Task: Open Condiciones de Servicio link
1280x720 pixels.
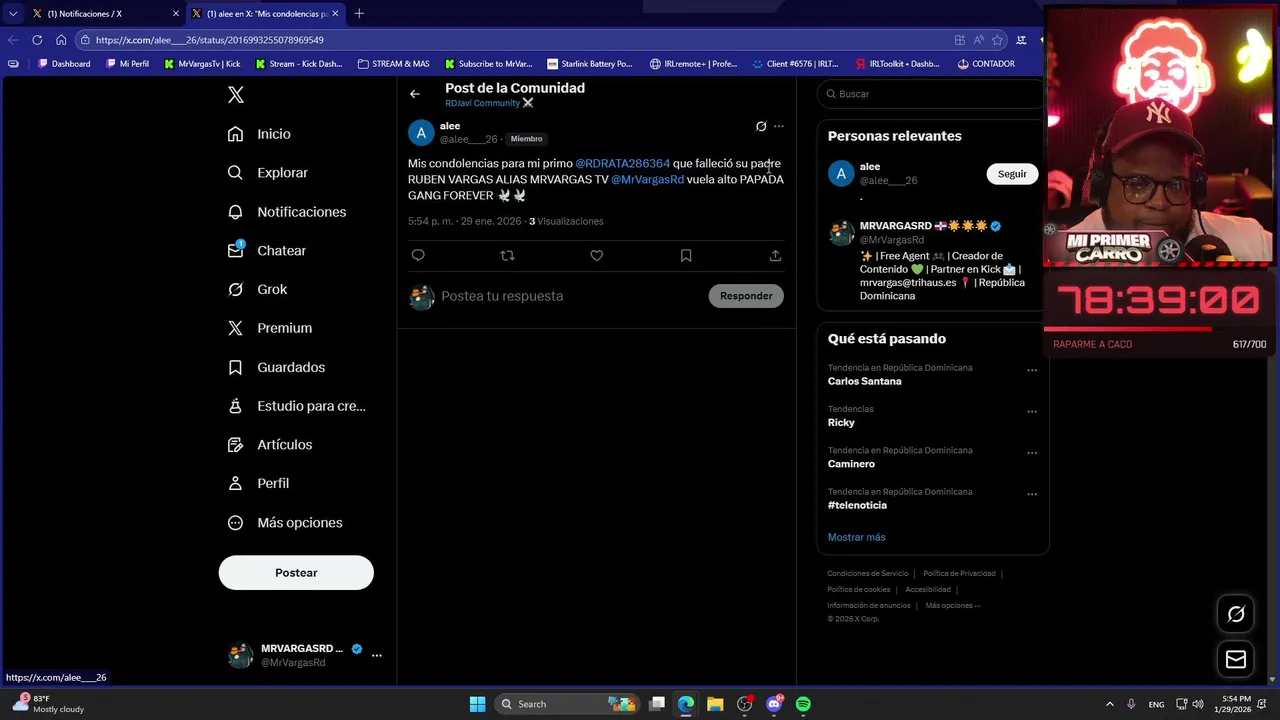Action: (867, 574)
